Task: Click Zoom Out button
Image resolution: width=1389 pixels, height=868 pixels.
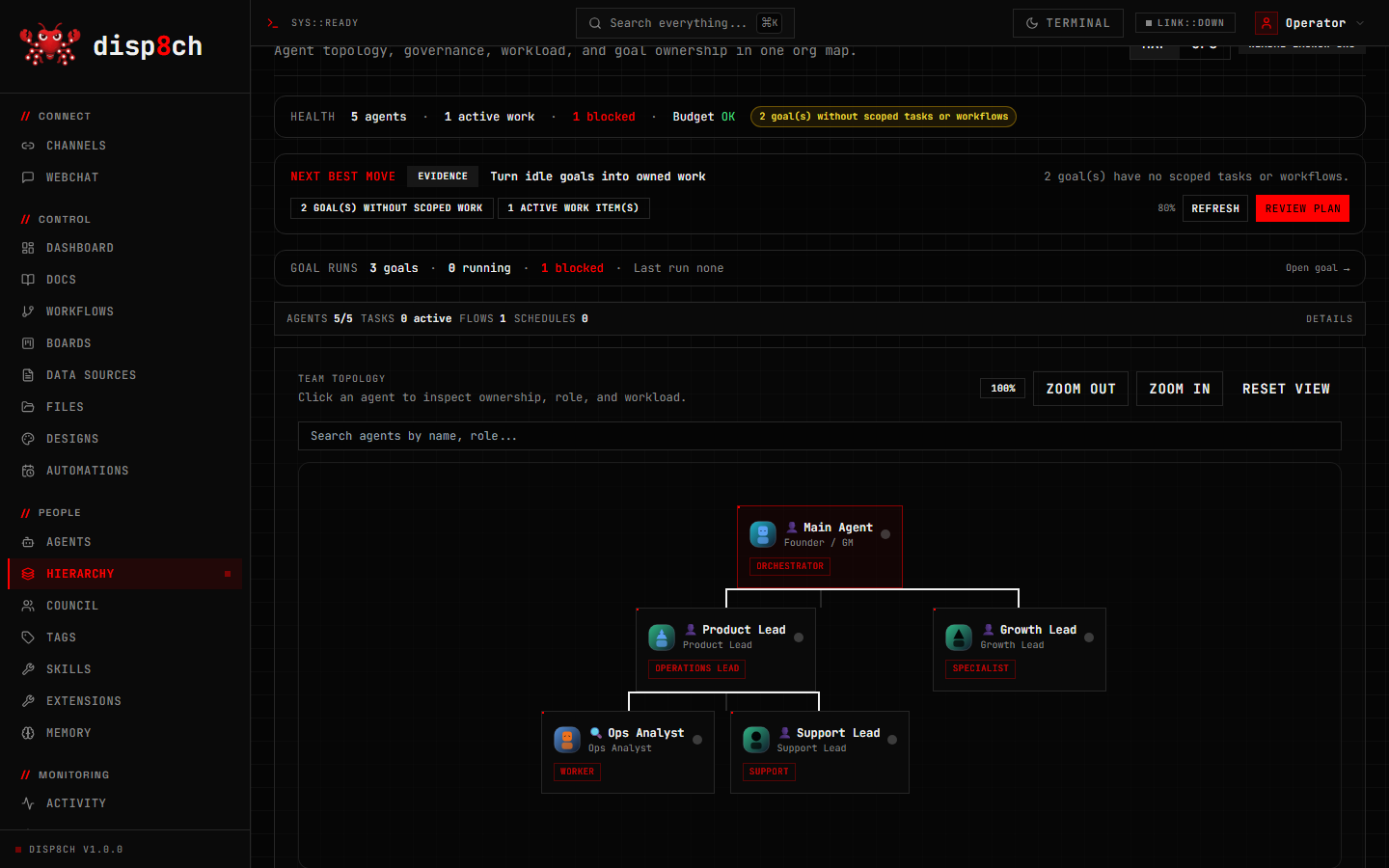Action: (1080, 389)
